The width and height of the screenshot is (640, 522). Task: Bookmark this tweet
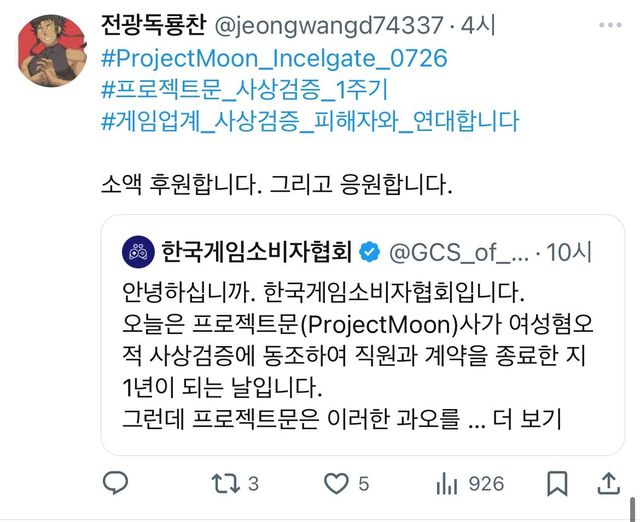coord(557,484)
